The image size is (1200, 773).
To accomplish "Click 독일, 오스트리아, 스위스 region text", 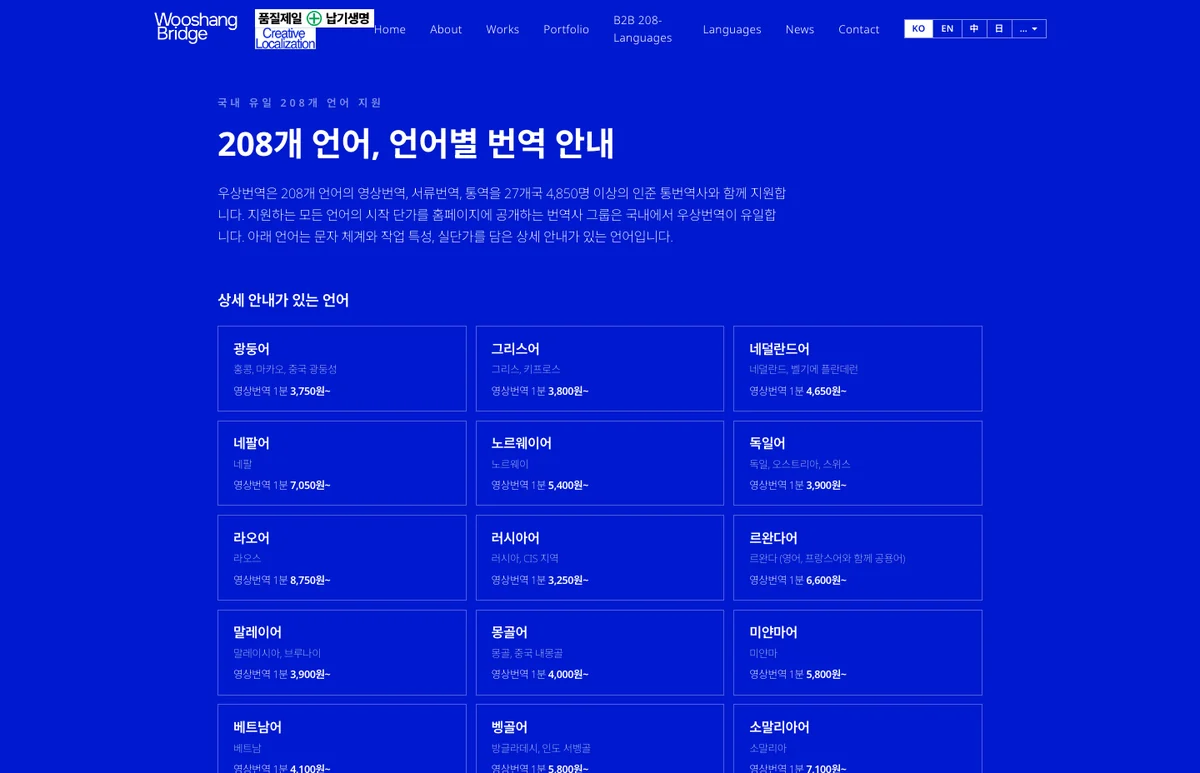I will pyautogui.click(x=800, y=464).
